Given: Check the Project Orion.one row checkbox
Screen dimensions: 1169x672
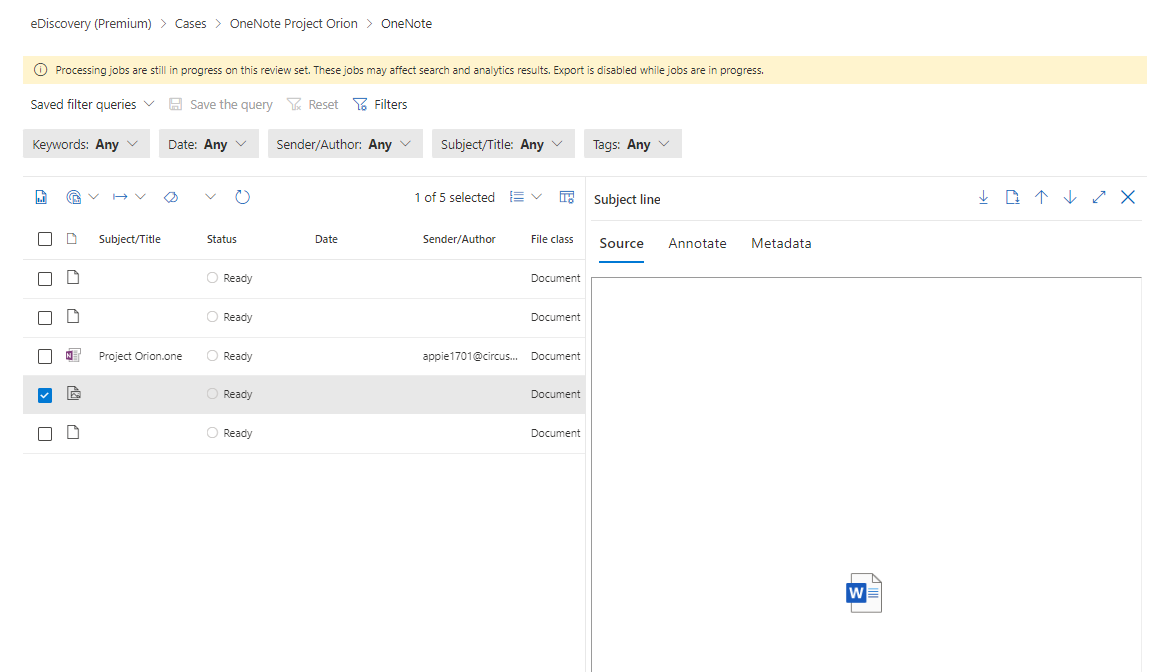Looking at the screenshot, I should point(45,356).
